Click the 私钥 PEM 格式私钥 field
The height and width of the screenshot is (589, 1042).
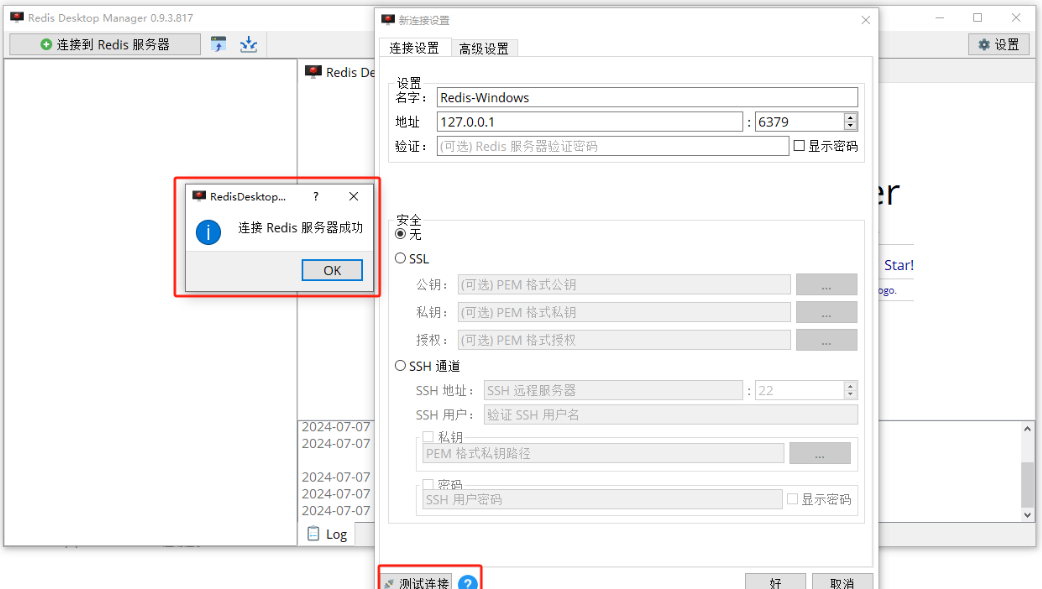point(624,312)
